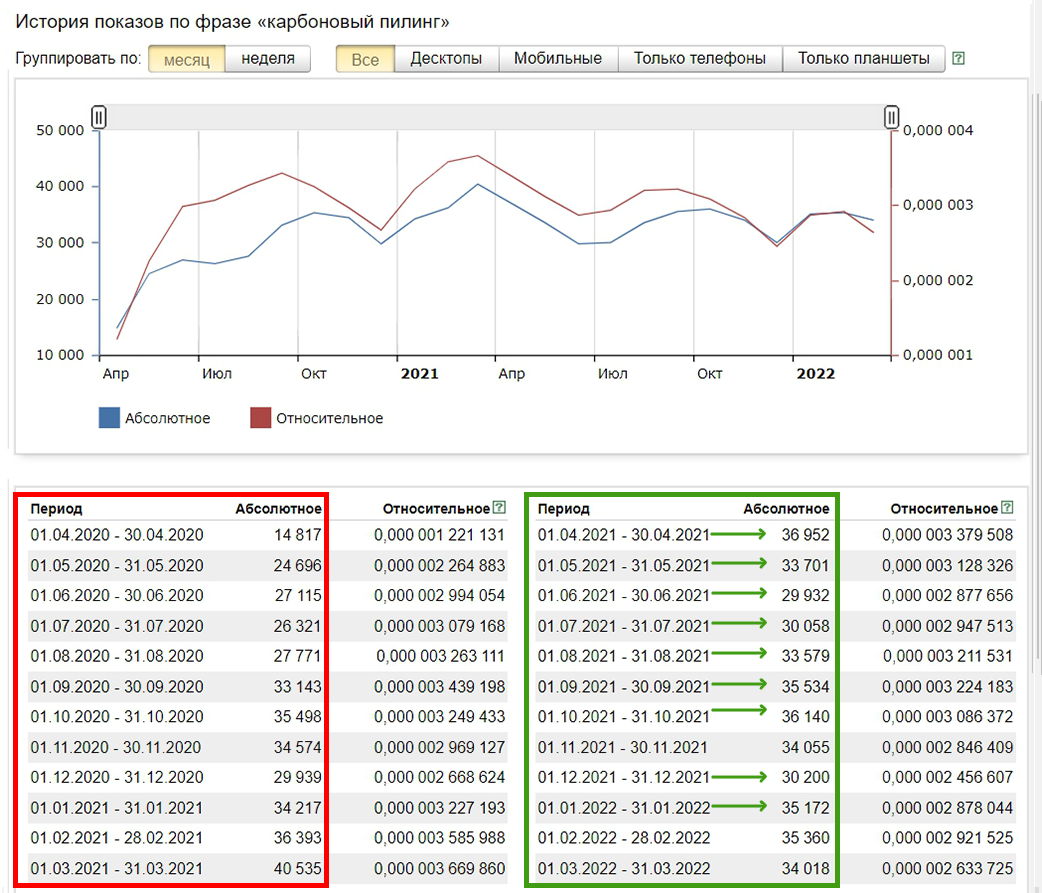Screen dimensions: 1042x893
Task: Select value 35 360
Action: [x=805, y=838]
